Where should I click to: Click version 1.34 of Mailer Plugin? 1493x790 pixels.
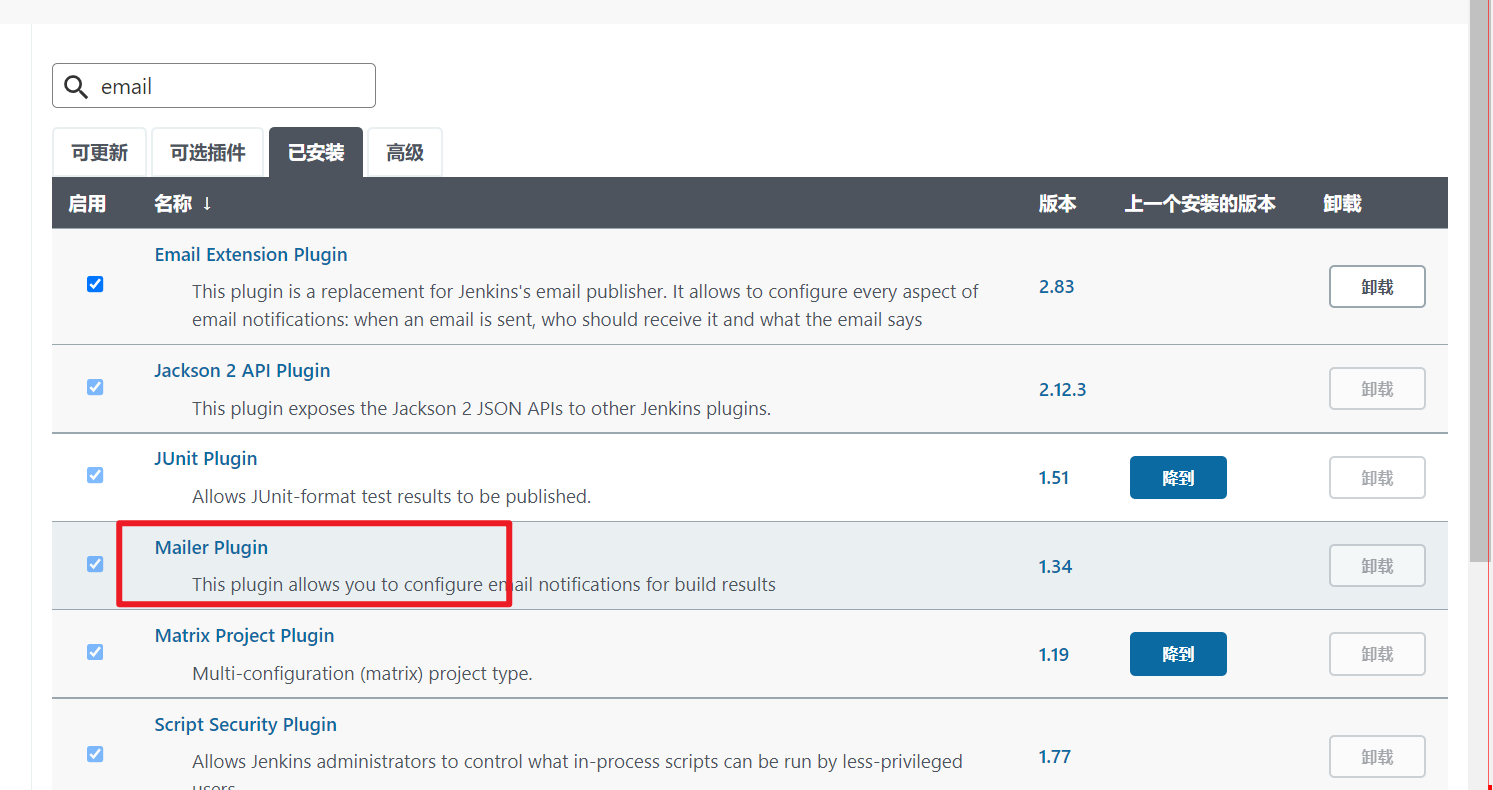1055,567
